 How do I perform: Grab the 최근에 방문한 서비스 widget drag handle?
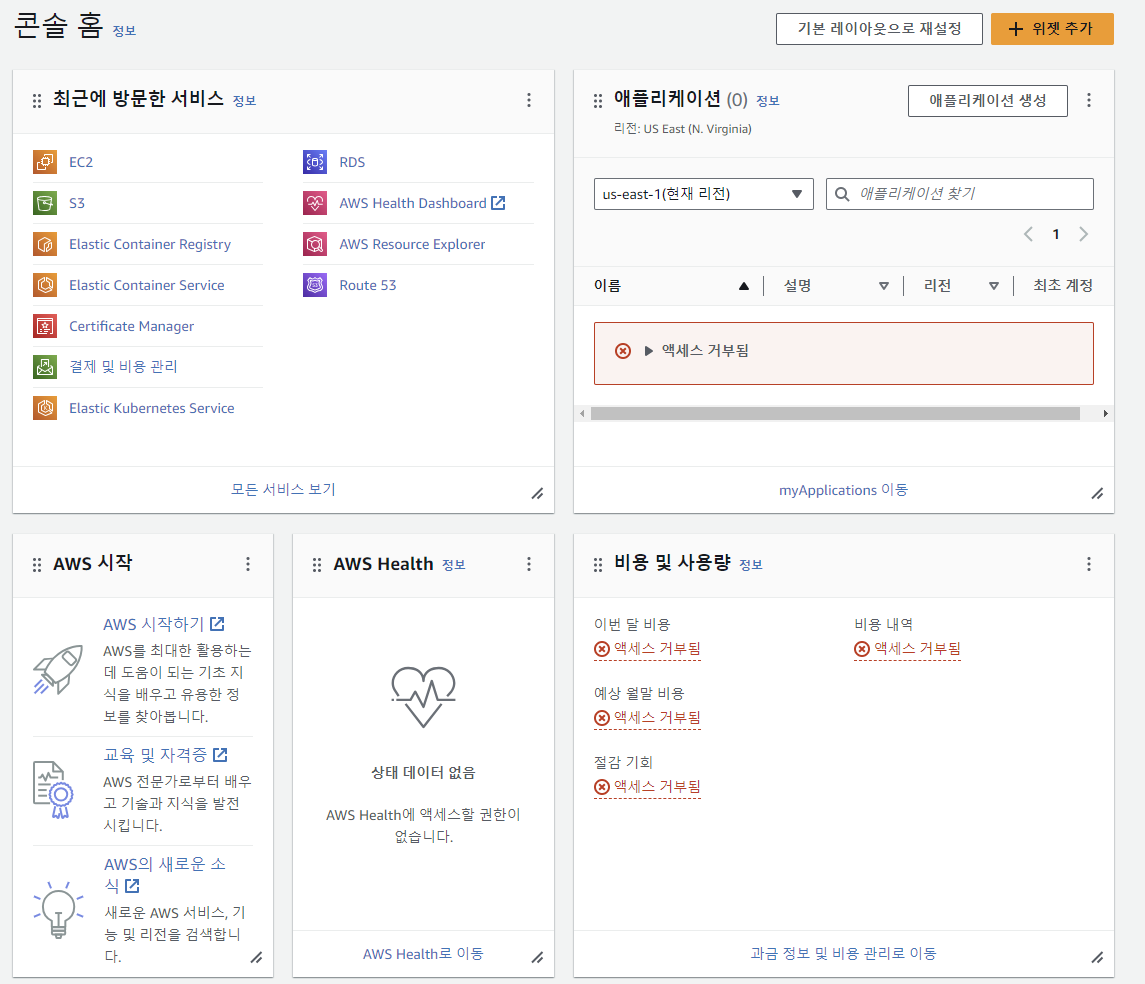click(37, 101)
